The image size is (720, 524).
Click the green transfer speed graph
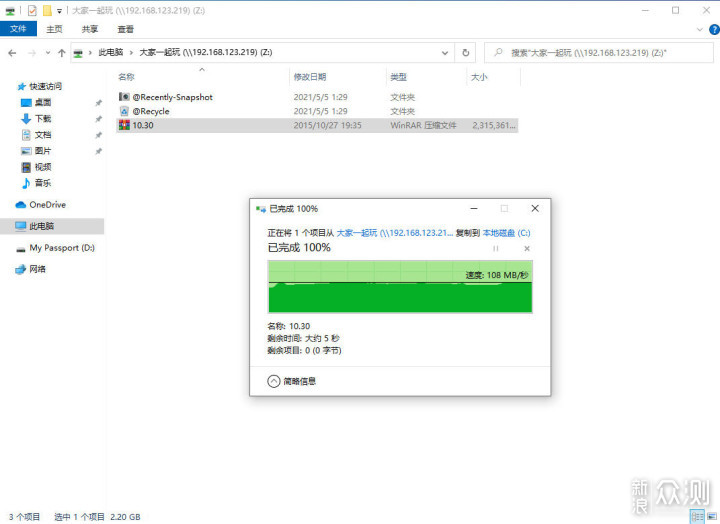[400, 287]
